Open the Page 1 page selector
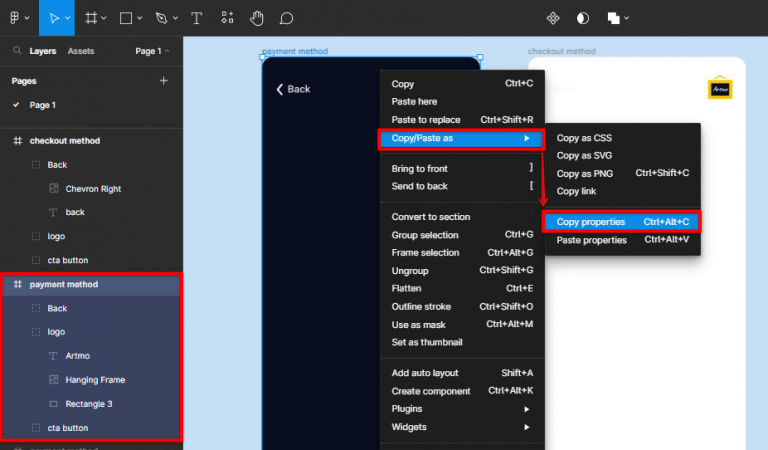The image size is (768, 450). coord(152,51)
